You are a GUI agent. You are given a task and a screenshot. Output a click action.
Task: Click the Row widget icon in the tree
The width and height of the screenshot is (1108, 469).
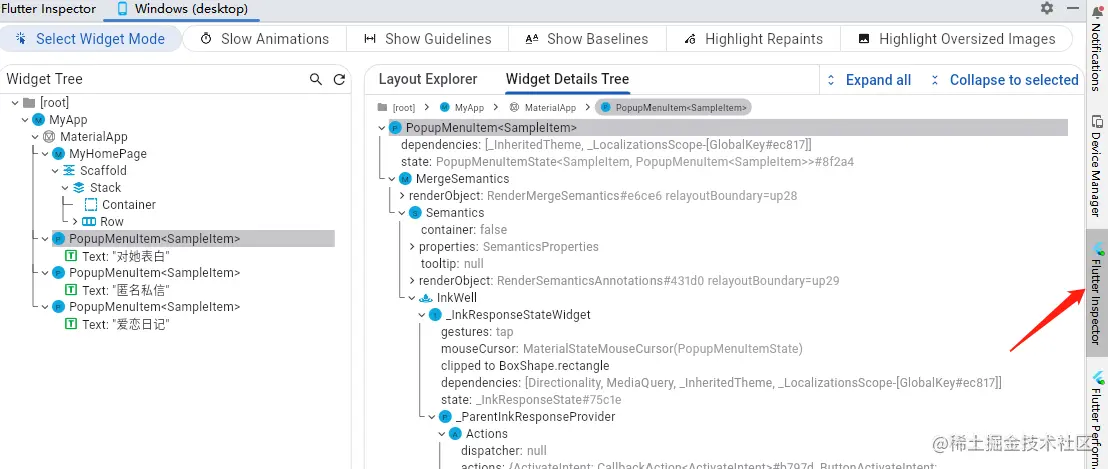point(89,222)
